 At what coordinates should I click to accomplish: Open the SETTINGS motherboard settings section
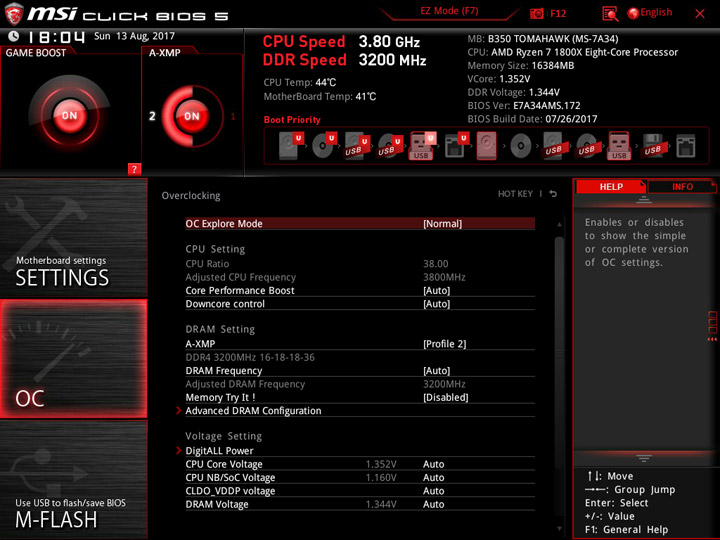point(74,238)
